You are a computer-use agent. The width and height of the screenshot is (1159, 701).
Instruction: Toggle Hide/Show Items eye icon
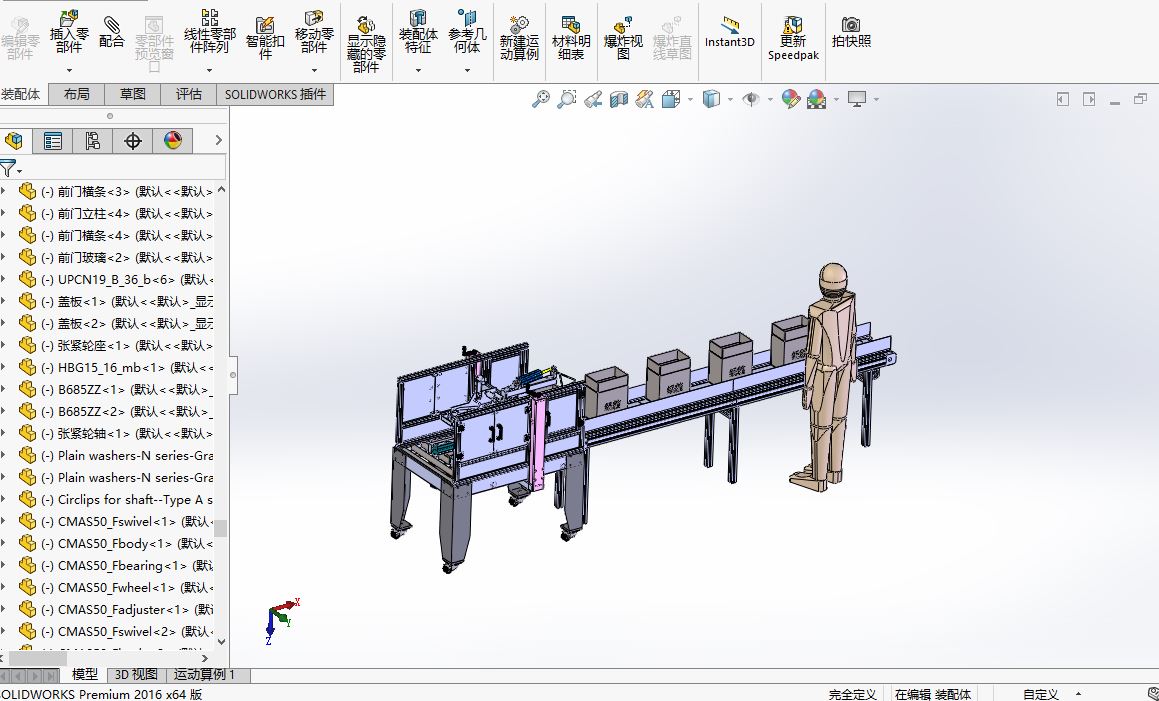click(751, 99)
